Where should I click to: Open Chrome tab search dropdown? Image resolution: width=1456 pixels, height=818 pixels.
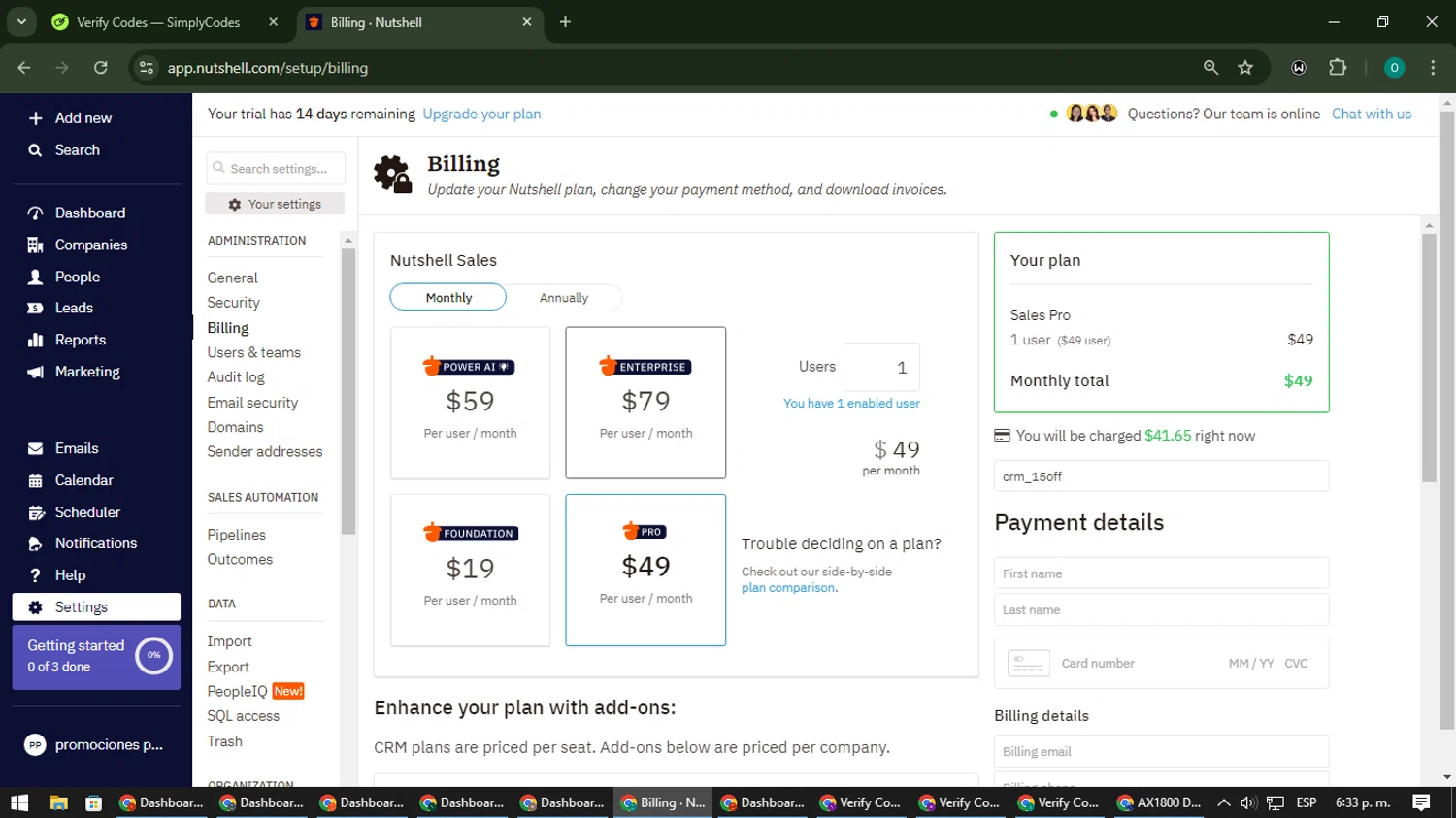pos(21,21)
